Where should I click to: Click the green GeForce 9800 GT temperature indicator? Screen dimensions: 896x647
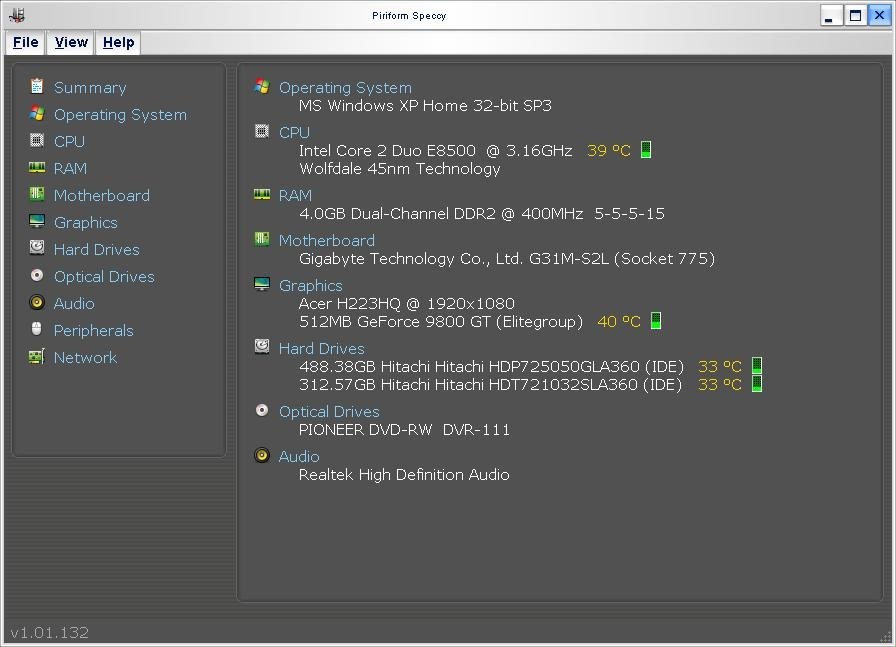[656, 321]
